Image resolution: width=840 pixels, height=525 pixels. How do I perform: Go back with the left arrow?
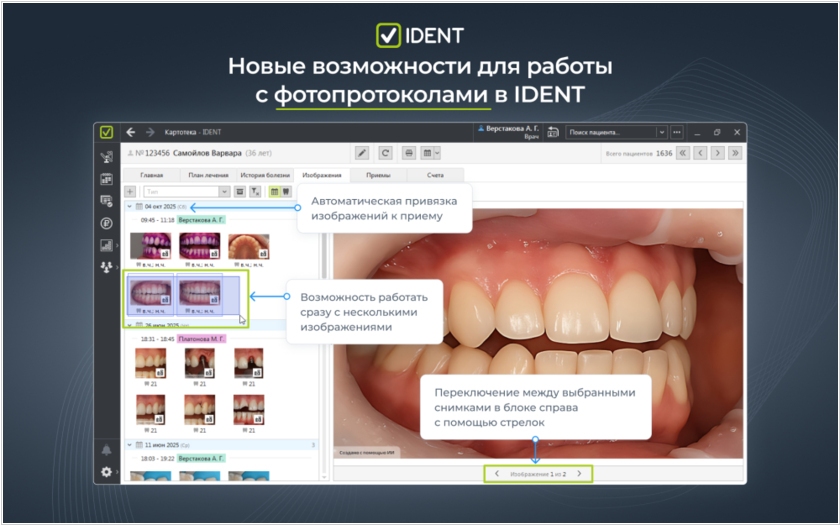pos(131,132)
